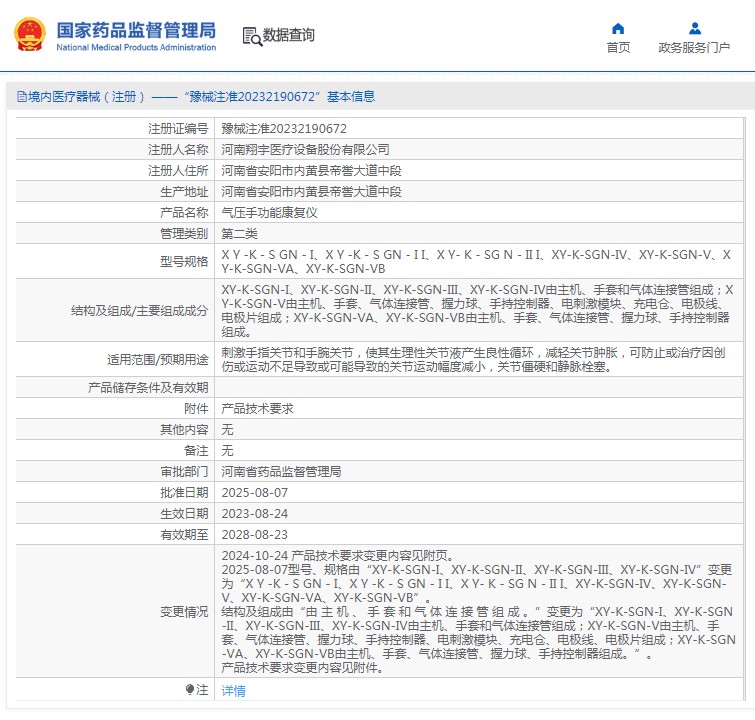Go to 首页 via its text label
This screenshot has width=755, height=720.
[x=618, y=47]
